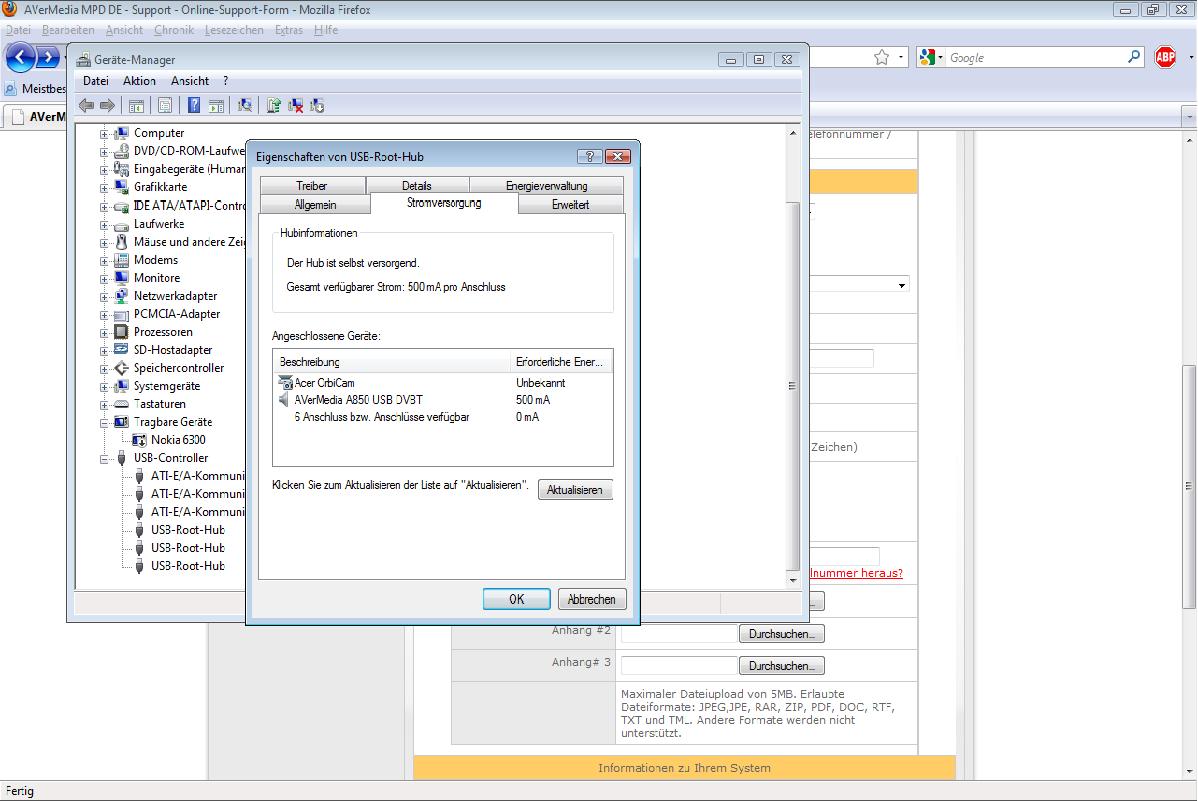The image size is (1198, 801).
Task: Click Durchsuchen for Anhang #2
Action: (x=782, y=634)
